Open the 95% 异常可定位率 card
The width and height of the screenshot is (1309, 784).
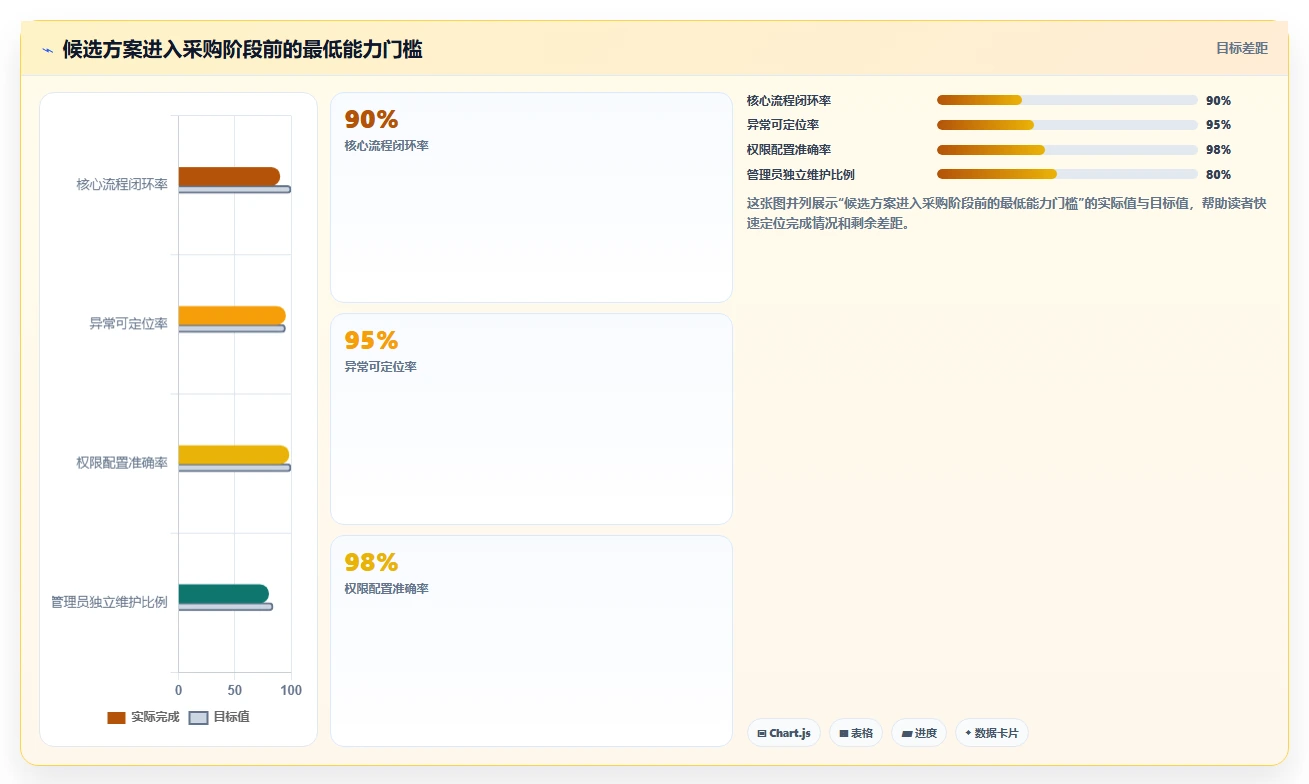pos(531,419)
